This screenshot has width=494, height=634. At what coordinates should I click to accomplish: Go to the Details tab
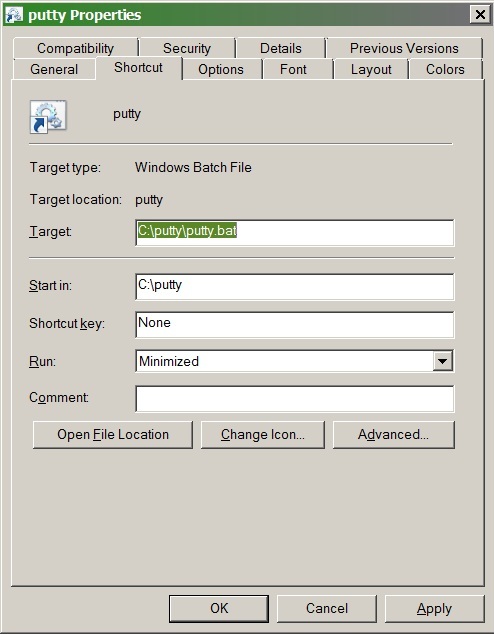pos(281,48)
